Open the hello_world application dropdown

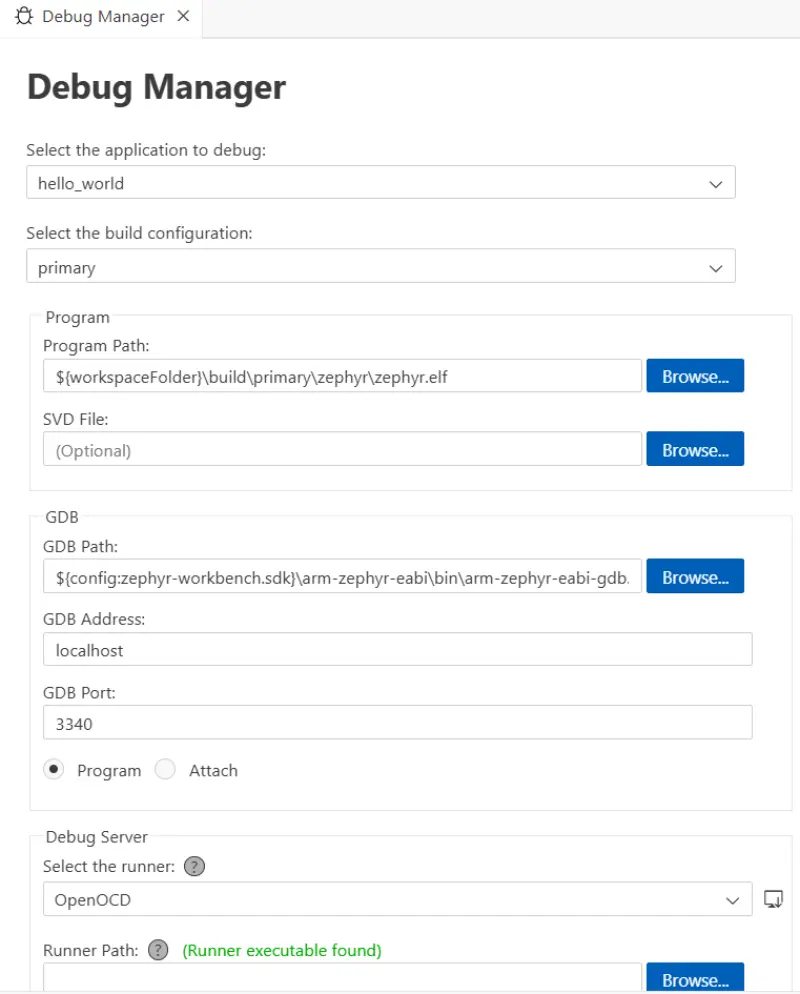380,183
